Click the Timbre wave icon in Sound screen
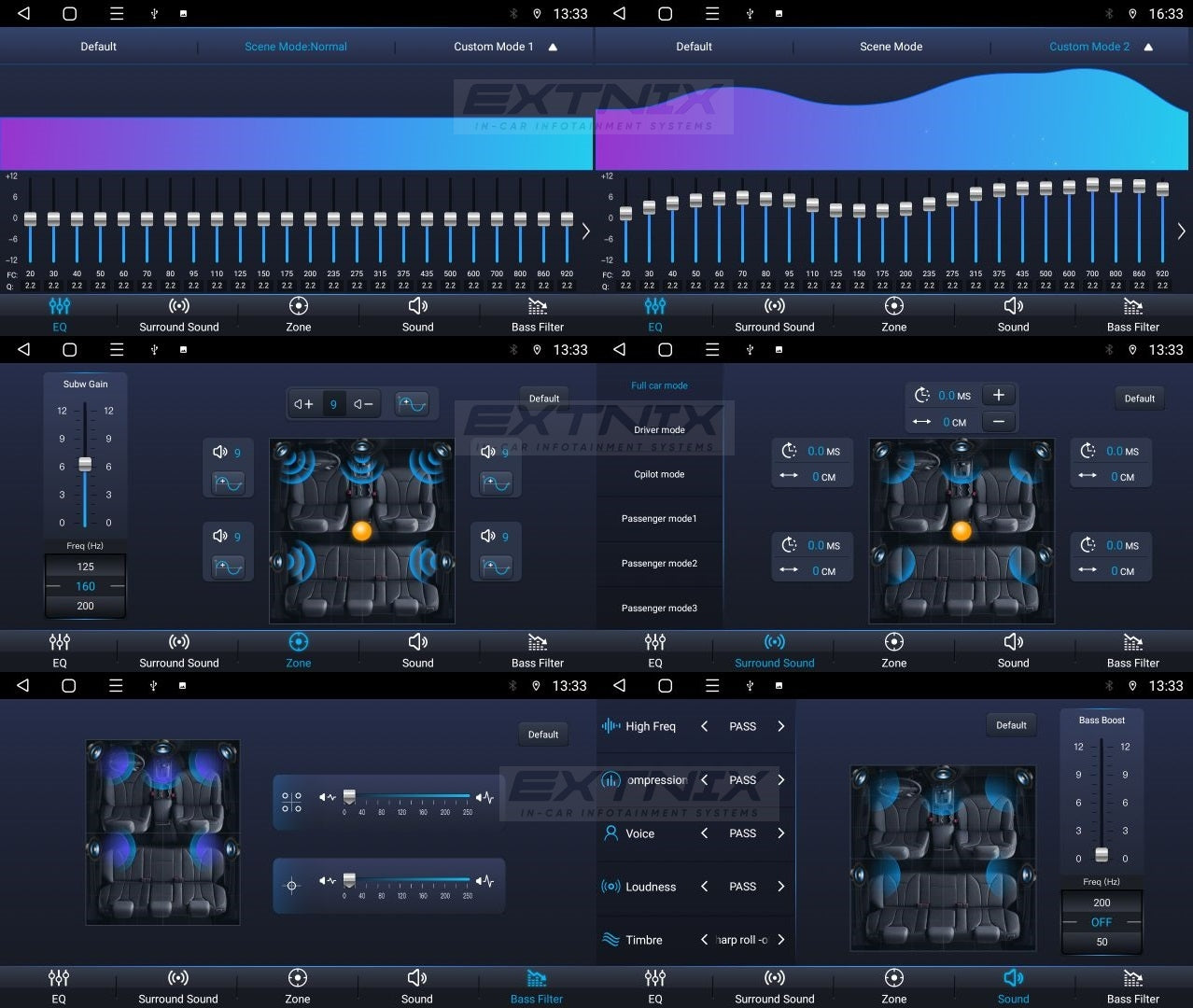 pos(611,939)
